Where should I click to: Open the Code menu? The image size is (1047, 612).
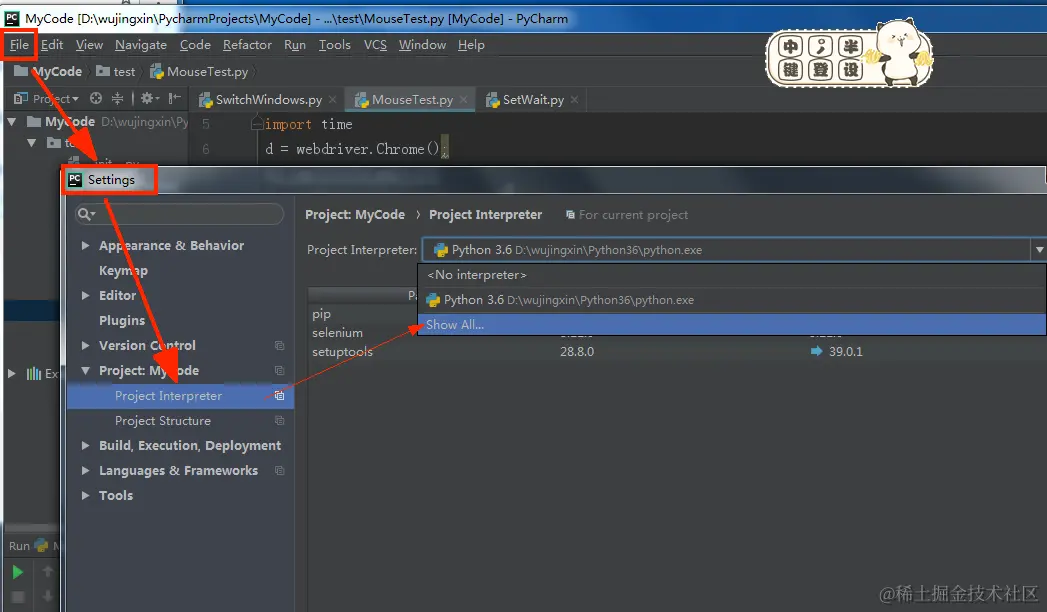[195, 45]
